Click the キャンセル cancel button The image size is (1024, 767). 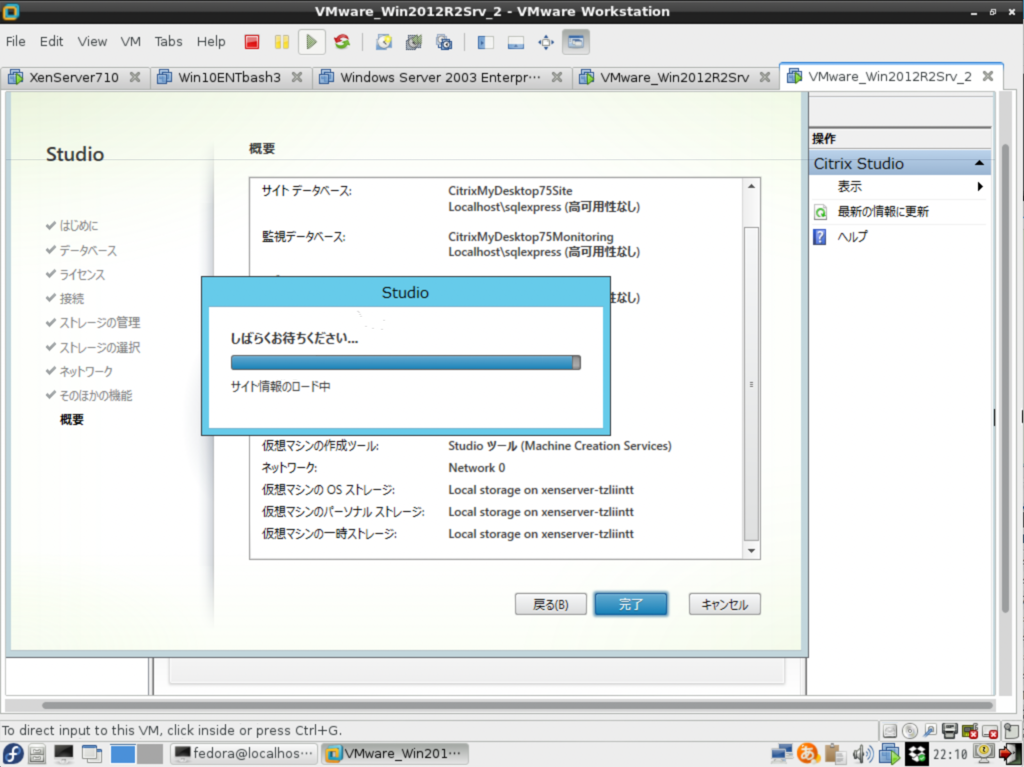coord(724,604)
